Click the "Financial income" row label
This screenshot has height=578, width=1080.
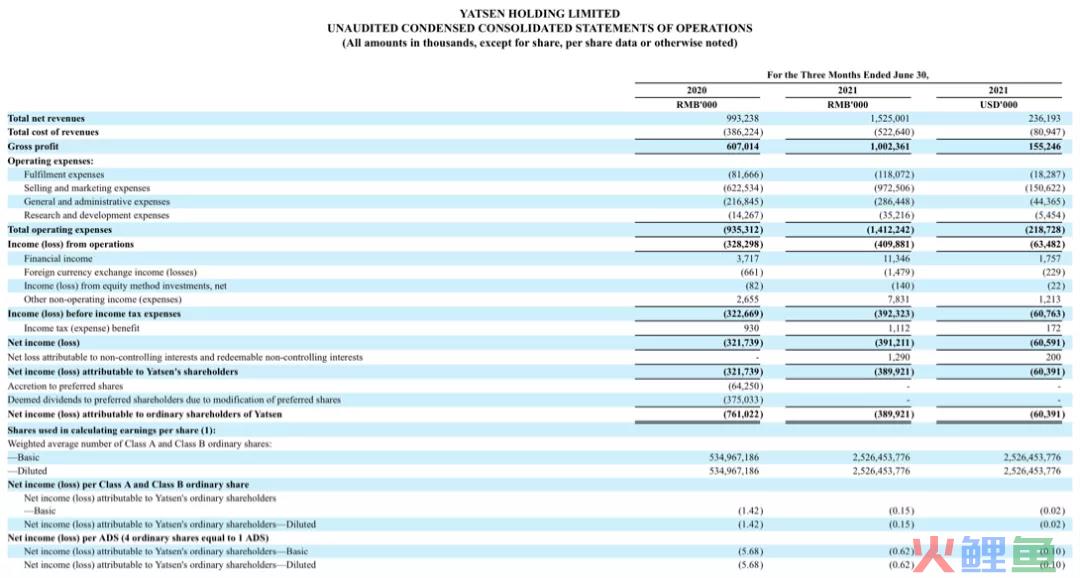(x=58, y=259)
